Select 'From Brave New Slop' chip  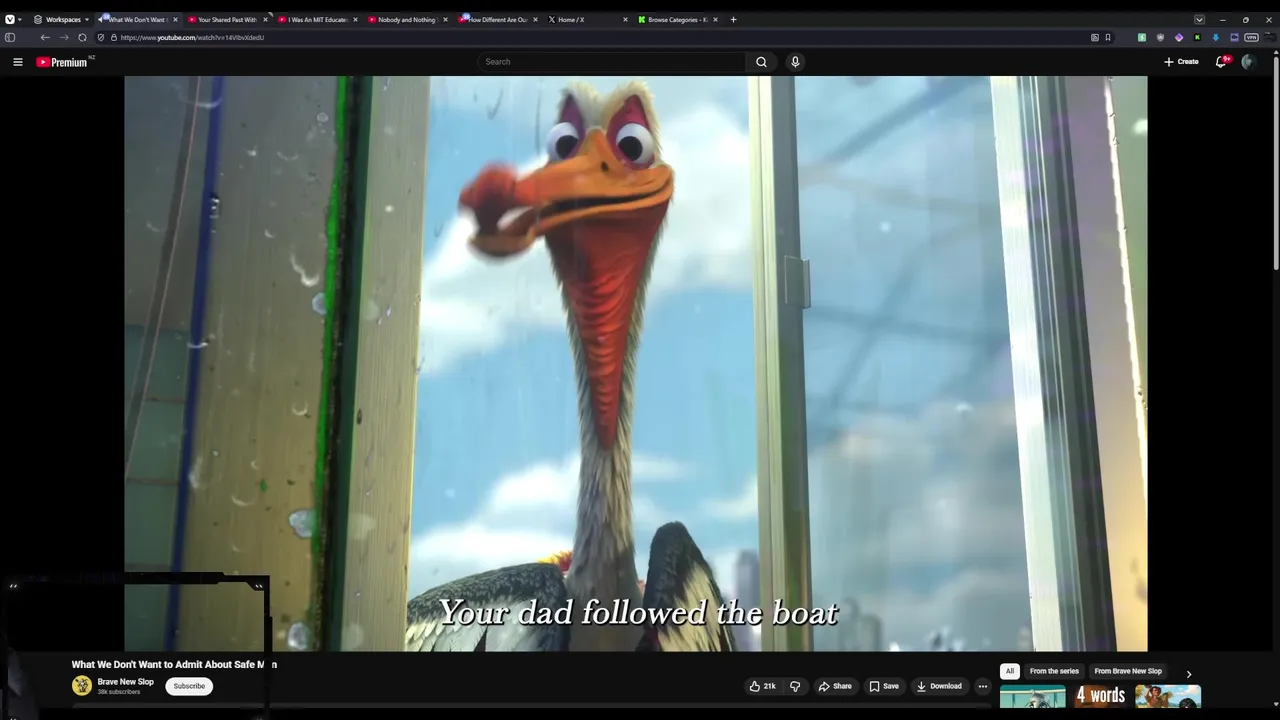point(1128,671)
